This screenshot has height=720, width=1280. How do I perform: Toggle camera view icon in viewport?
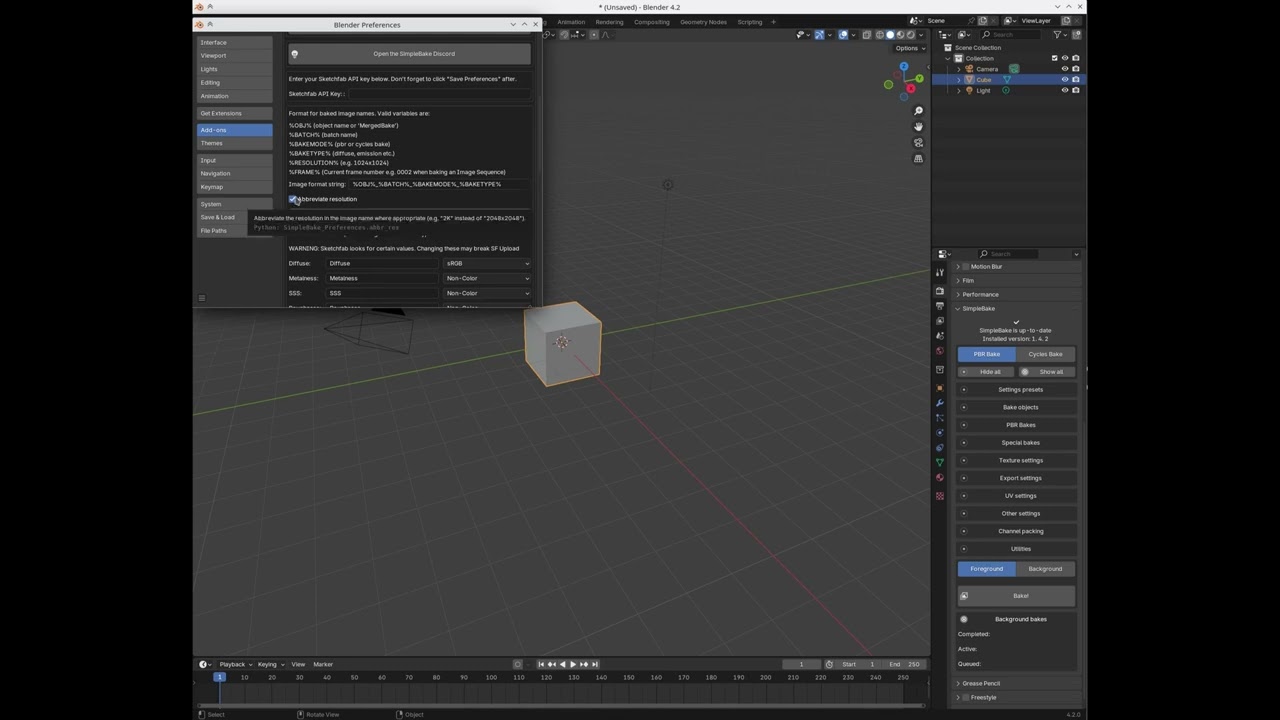tap(918, 143)
